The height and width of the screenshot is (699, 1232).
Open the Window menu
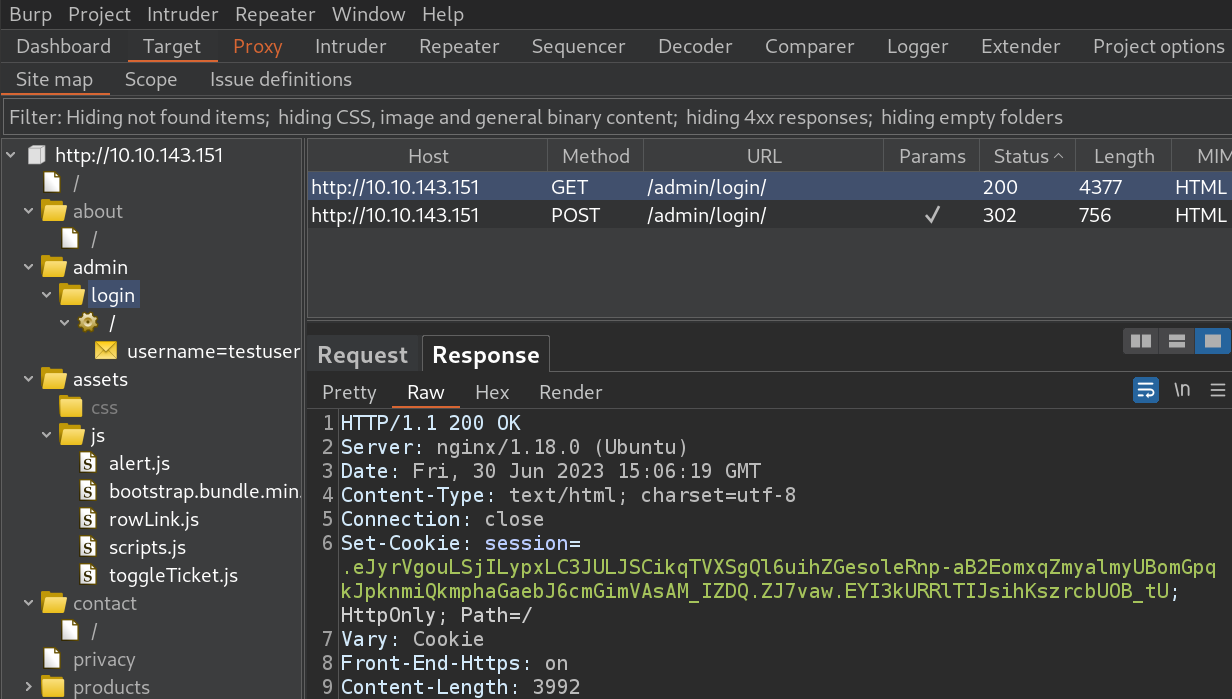coord(369,14)
